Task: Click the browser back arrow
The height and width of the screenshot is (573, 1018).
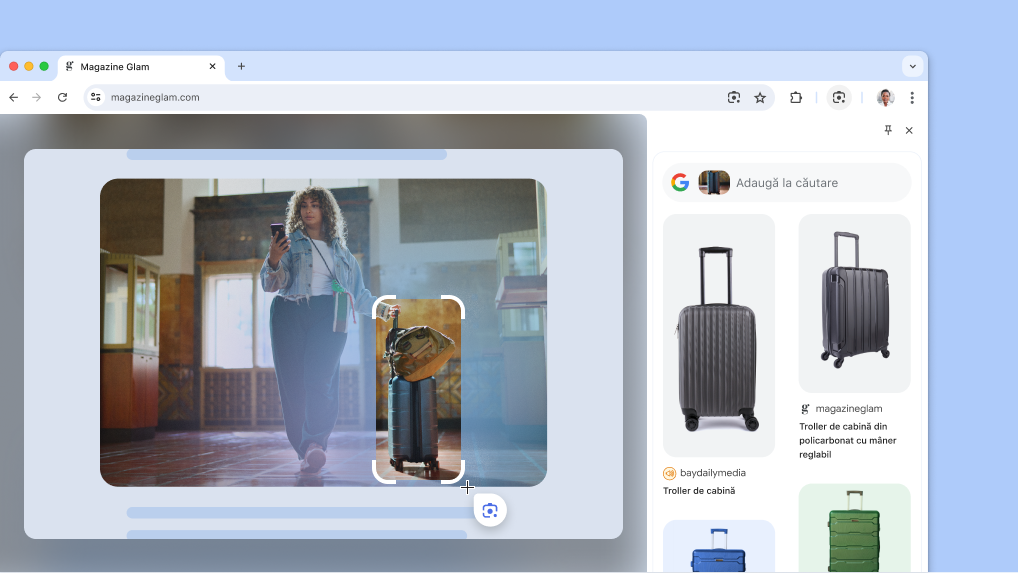Action: tap(14, 97)
